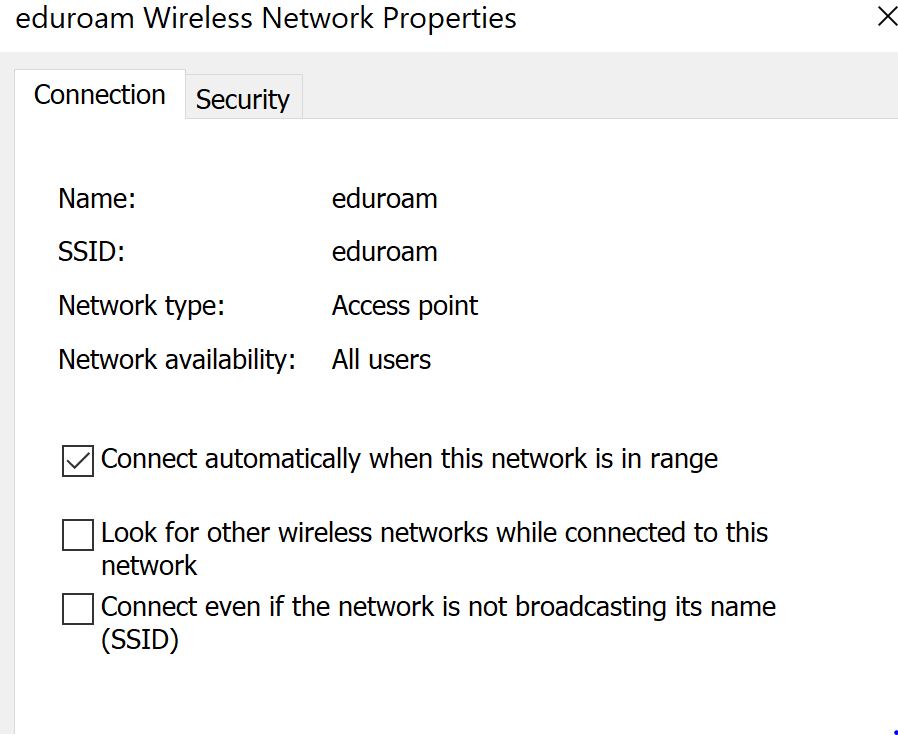Close the eduroam properties dialog
Screen dimensions: 898x735
[886, 16]
